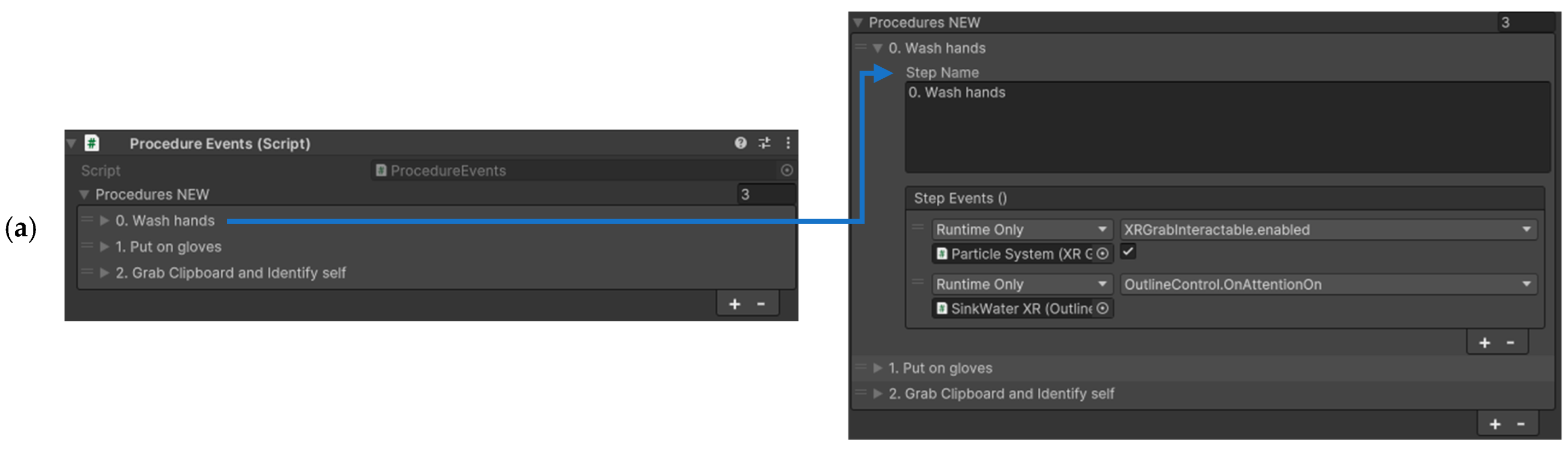Viewport: 1568px width, 450px height.
Task: Open the SinkWater XR object picker
Action: 1102,309
